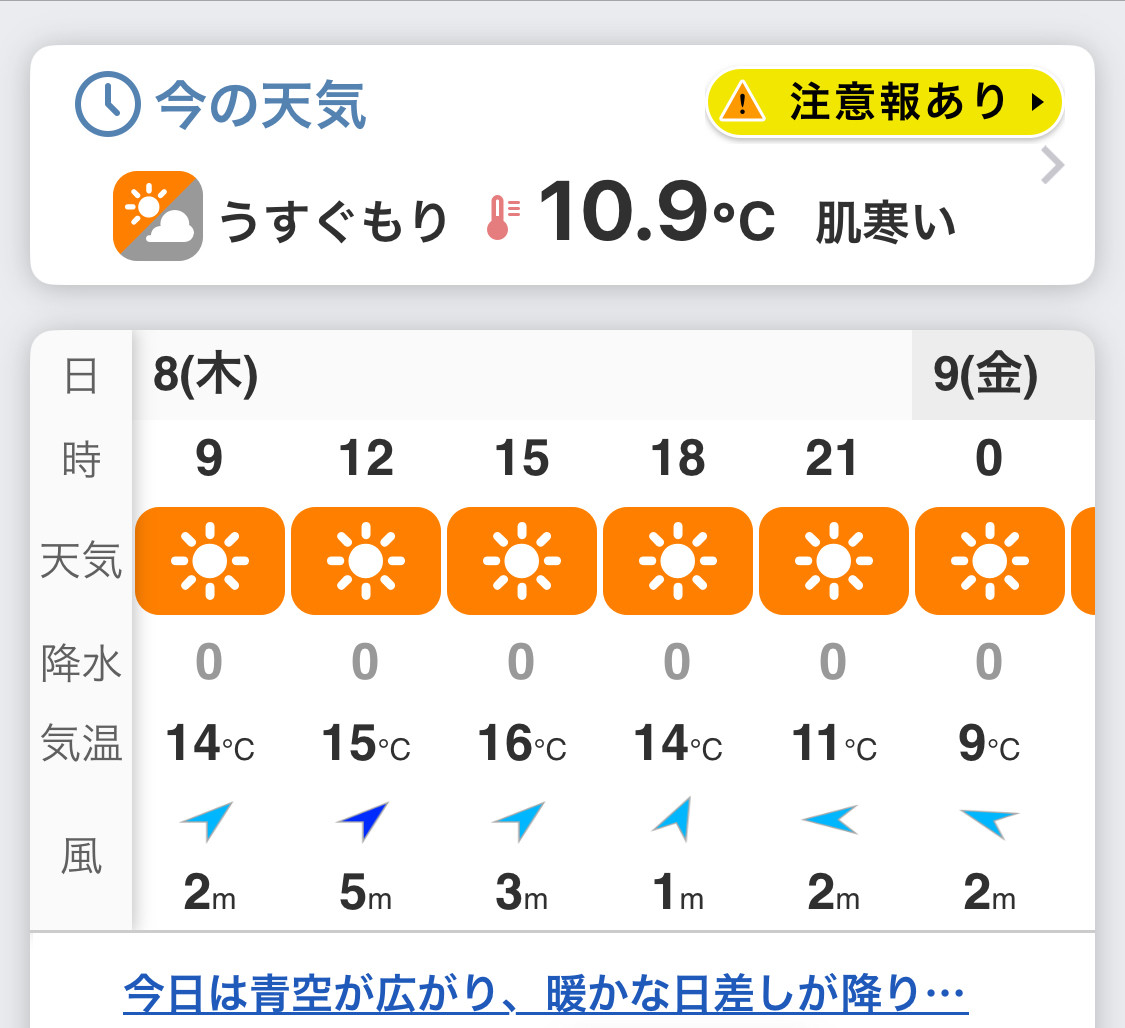The height and width of the screenshot is (1028, 1125).
Task: Click the 今の天気 heading
Action: coord(261,105)
